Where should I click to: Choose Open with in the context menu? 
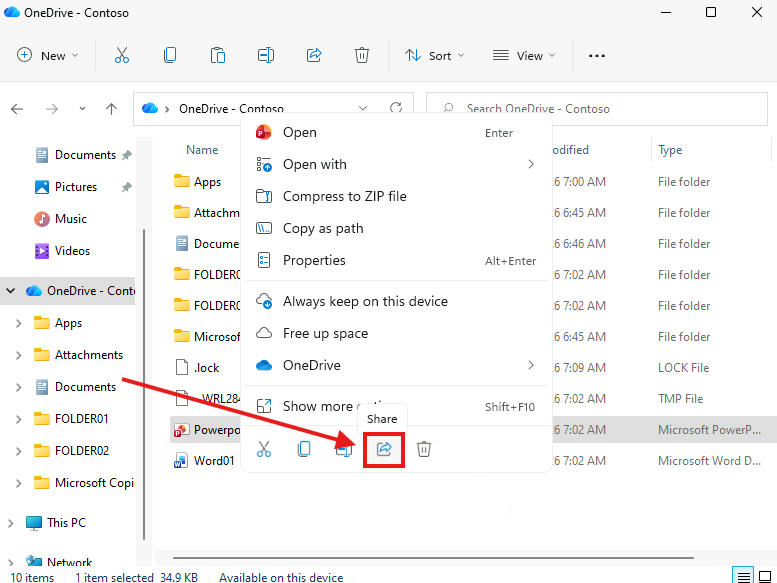click(x=397, y=164)
